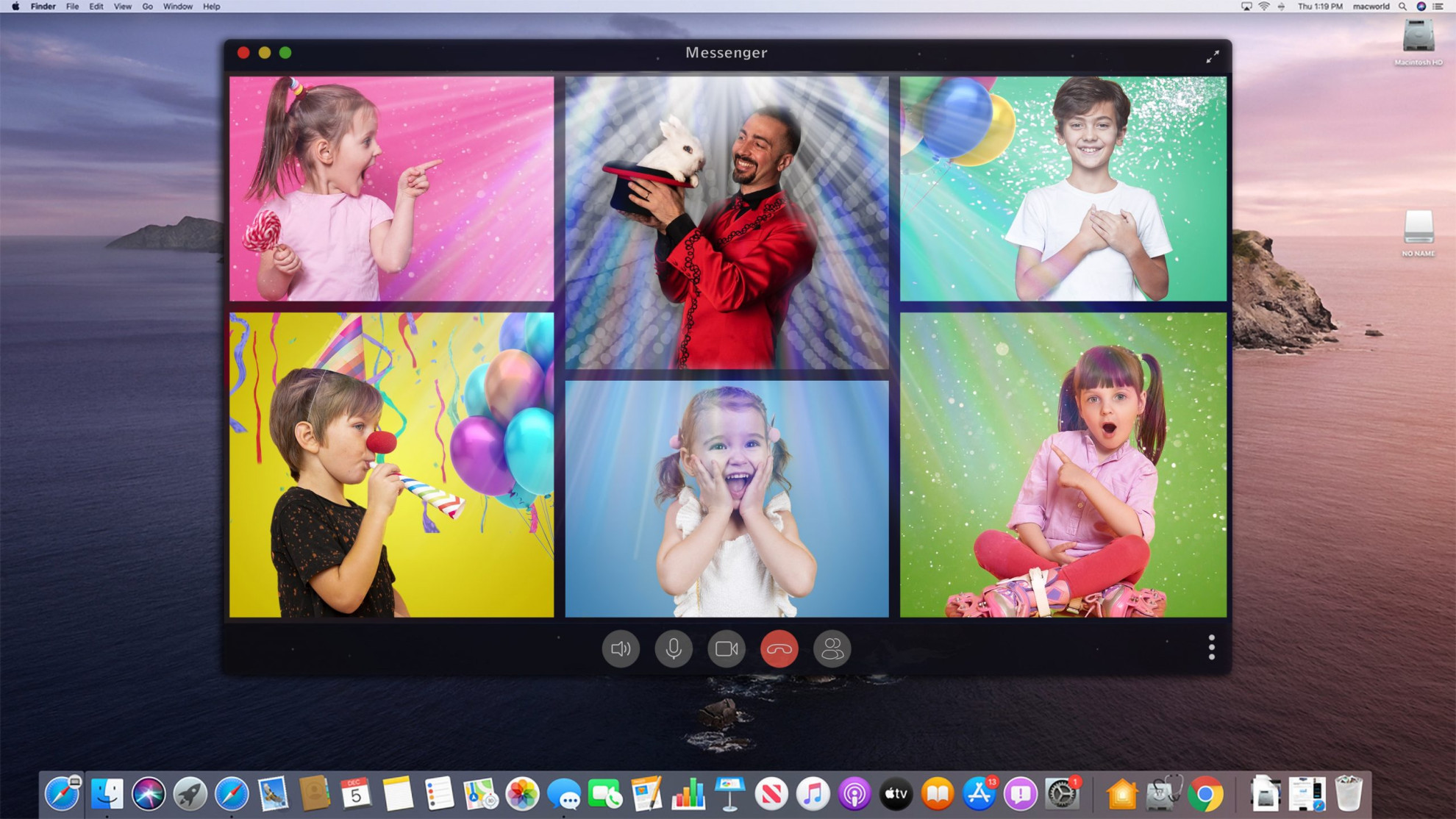Open Numbers bar chart icon in Dock

688,794
